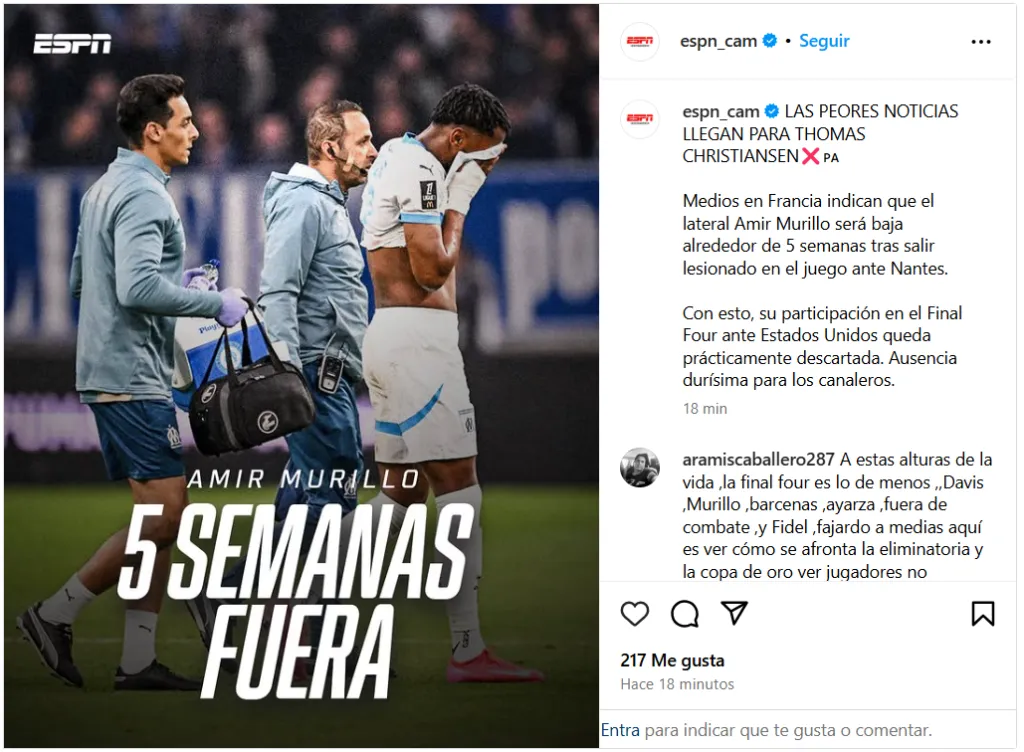This screenshot has width=1024, height=752.
Task: Open the aramiscaballero287 username link
Action: [x=758, y=460]
